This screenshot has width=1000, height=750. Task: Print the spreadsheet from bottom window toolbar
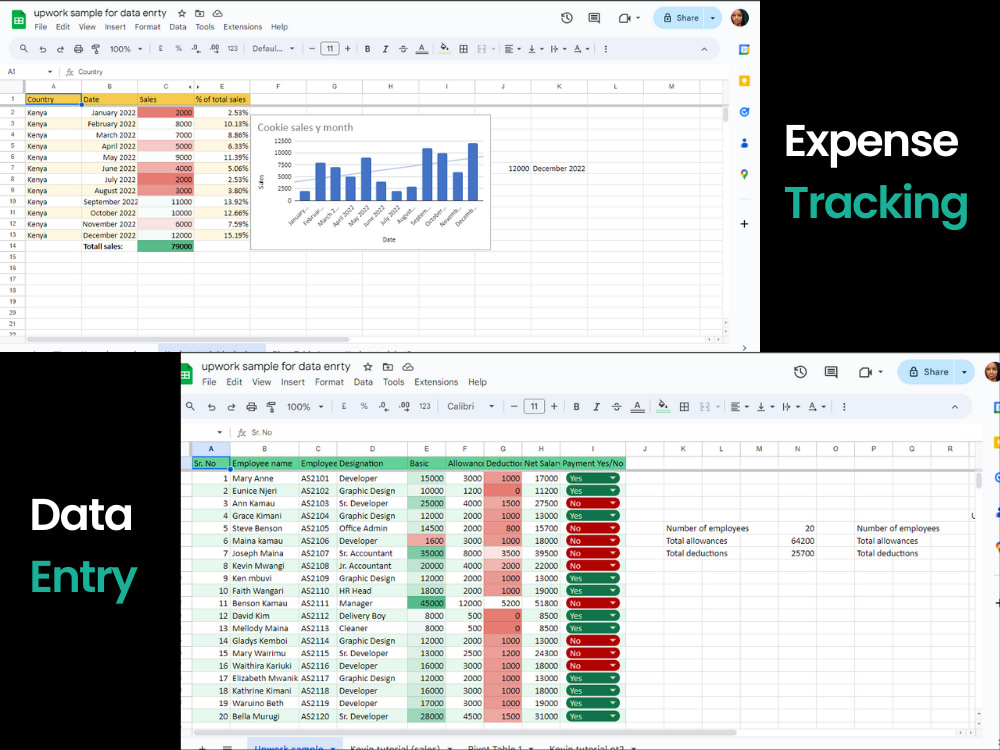pyautogui.click(x=251, y=406)
